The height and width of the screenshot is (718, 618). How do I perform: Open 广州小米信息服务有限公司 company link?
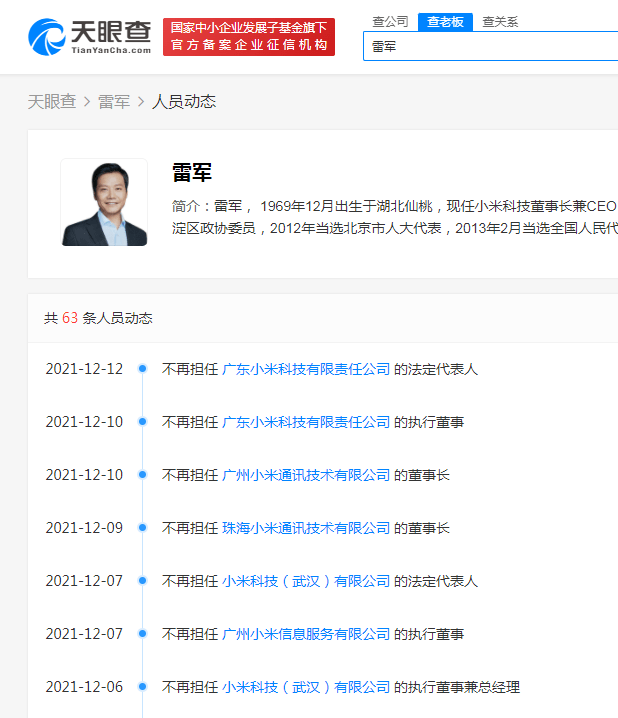coord(306,634)
